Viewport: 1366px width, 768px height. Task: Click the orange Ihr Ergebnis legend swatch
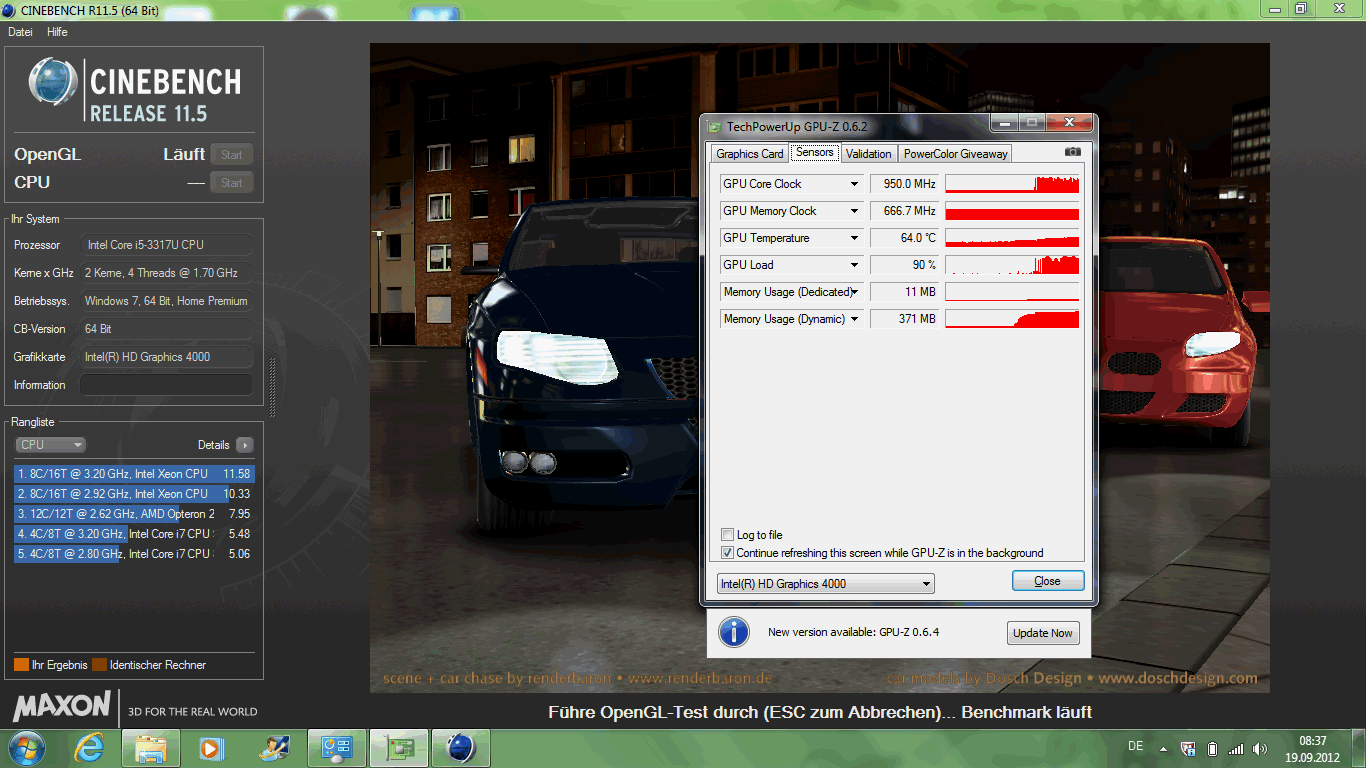tap(21, 665)
